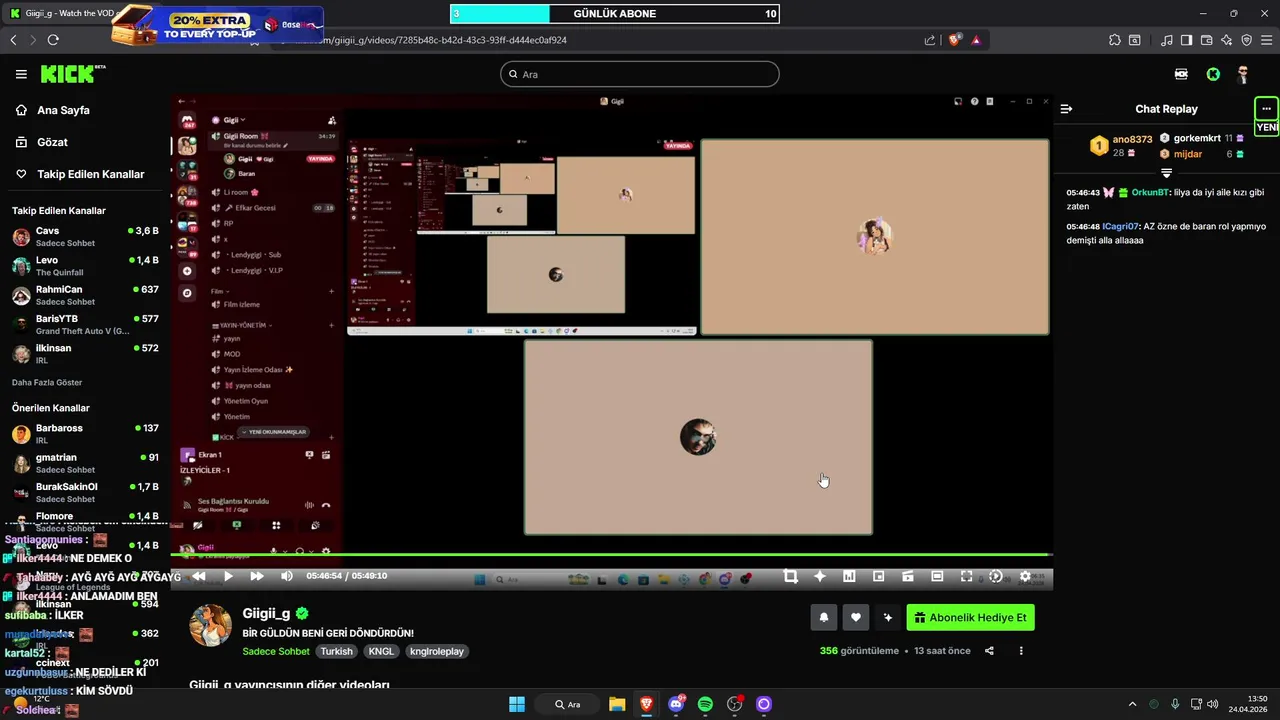This screenshot has height=720, width=1280.
Task: Rewind the video
Action: [199, 576]
